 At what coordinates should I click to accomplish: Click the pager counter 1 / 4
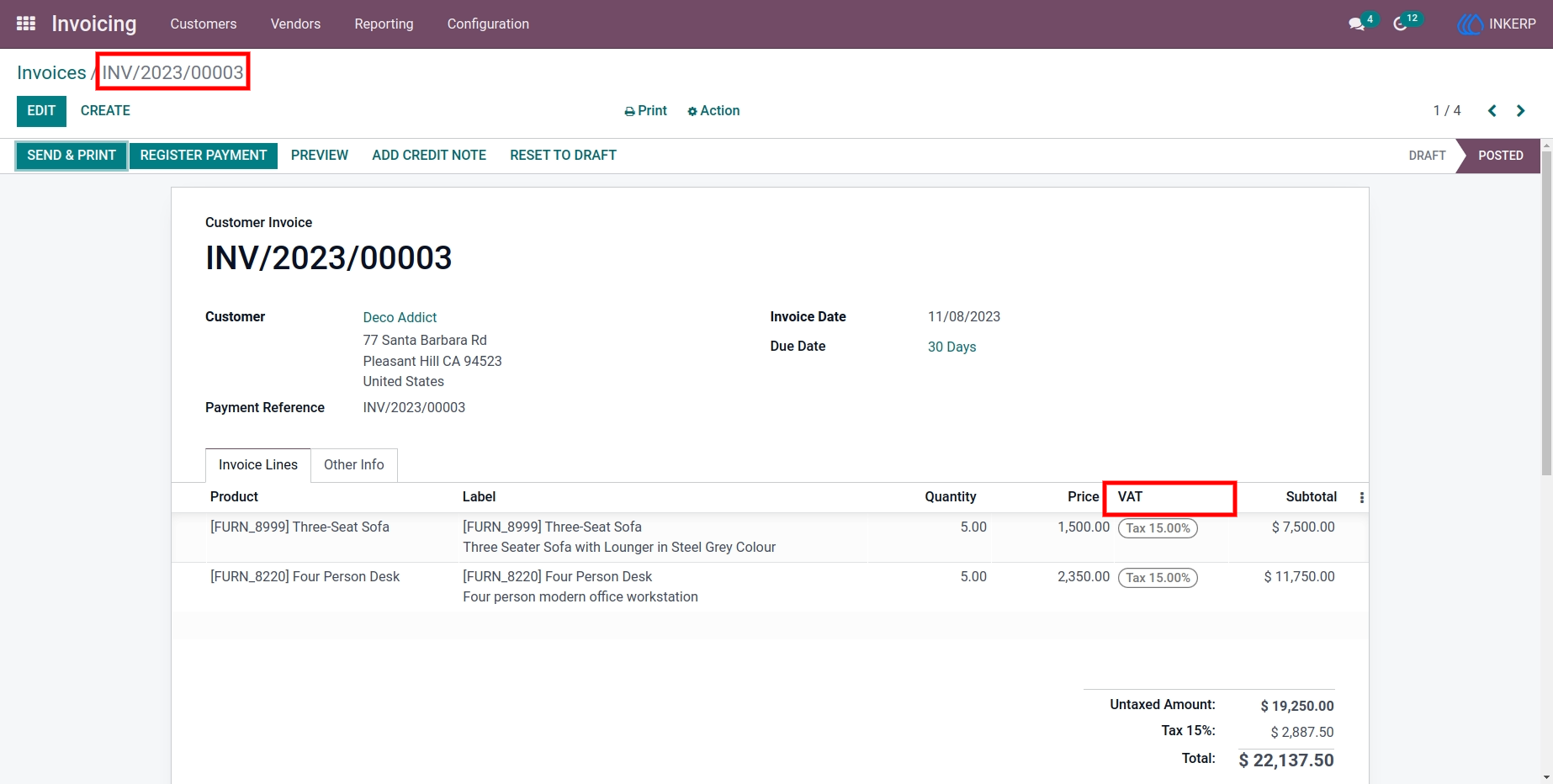point(1447,111)
